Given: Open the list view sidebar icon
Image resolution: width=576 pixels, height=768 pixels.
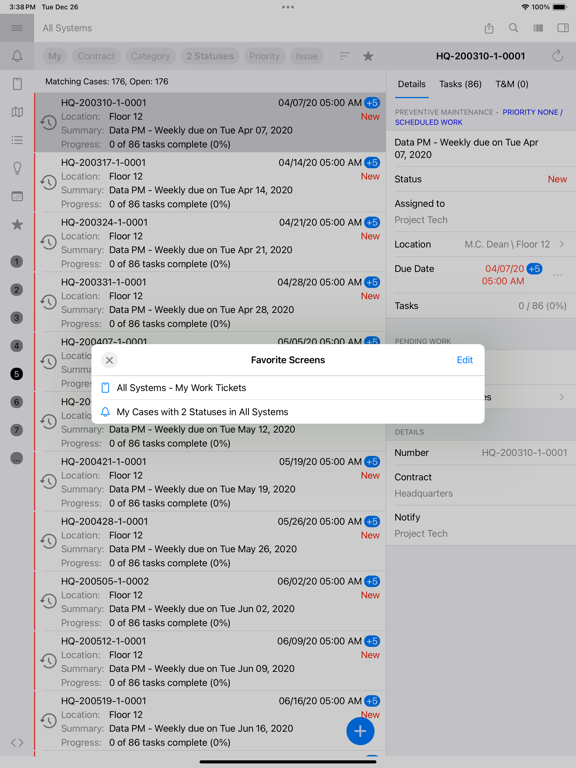Looking at the screenshot, I should pyautogui.click(x=17, y=140).
